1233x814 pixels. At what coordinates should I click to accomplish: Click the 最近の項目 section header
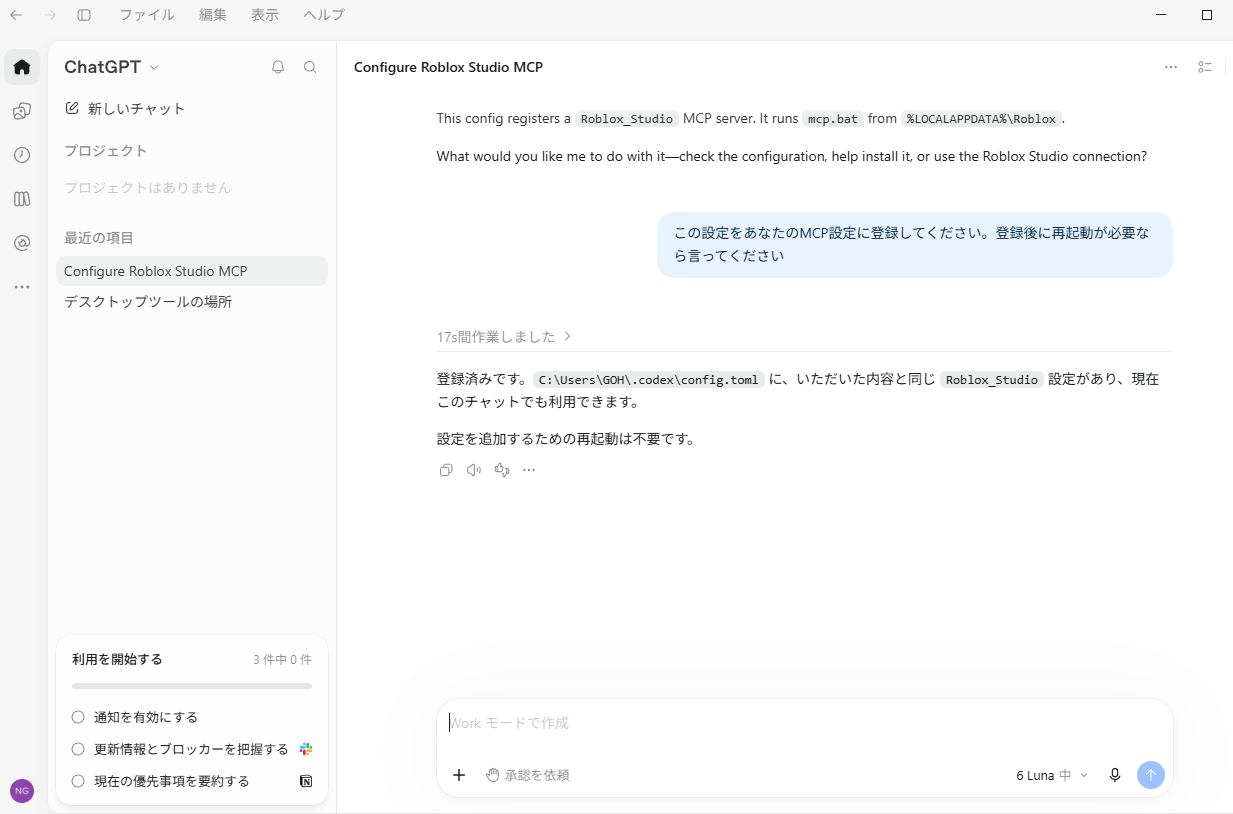pyautogui.click(x=99, y=238)
